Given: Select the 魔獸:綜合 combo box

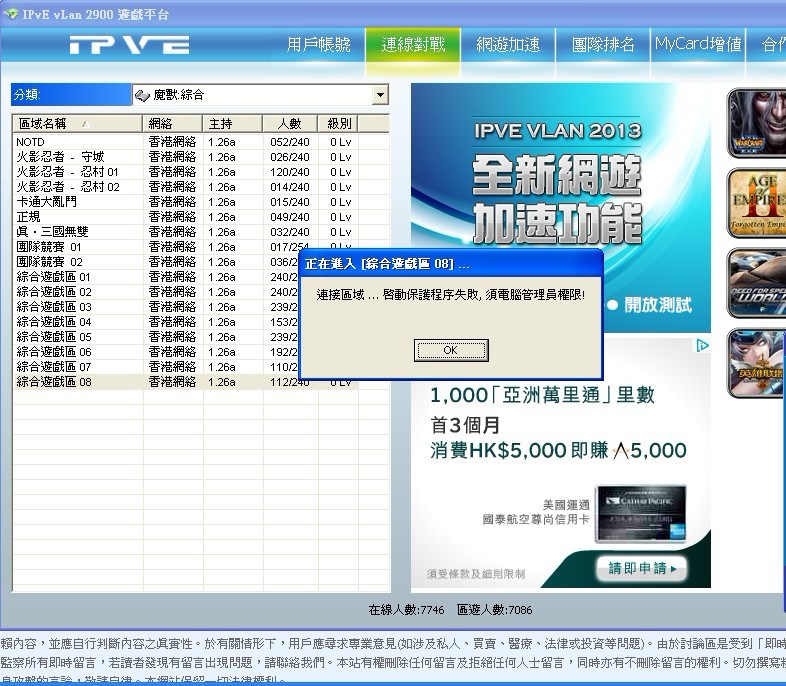Looking at the screenshot, I should (261, 95).
